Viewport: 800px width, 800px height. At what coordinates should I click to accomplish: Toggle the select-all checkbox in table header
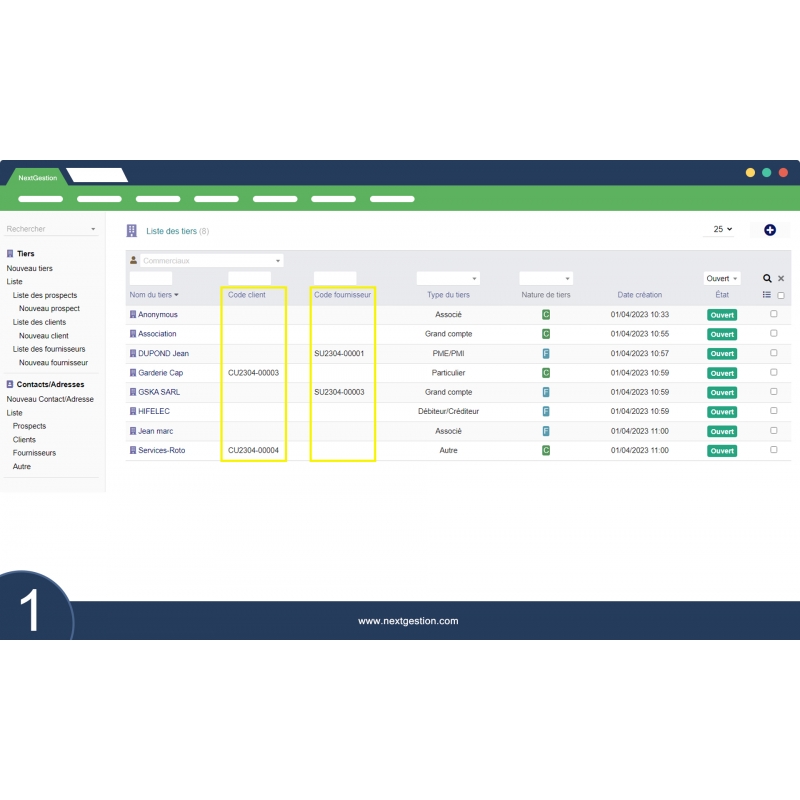pyautogui.click(x=781, y=295)
